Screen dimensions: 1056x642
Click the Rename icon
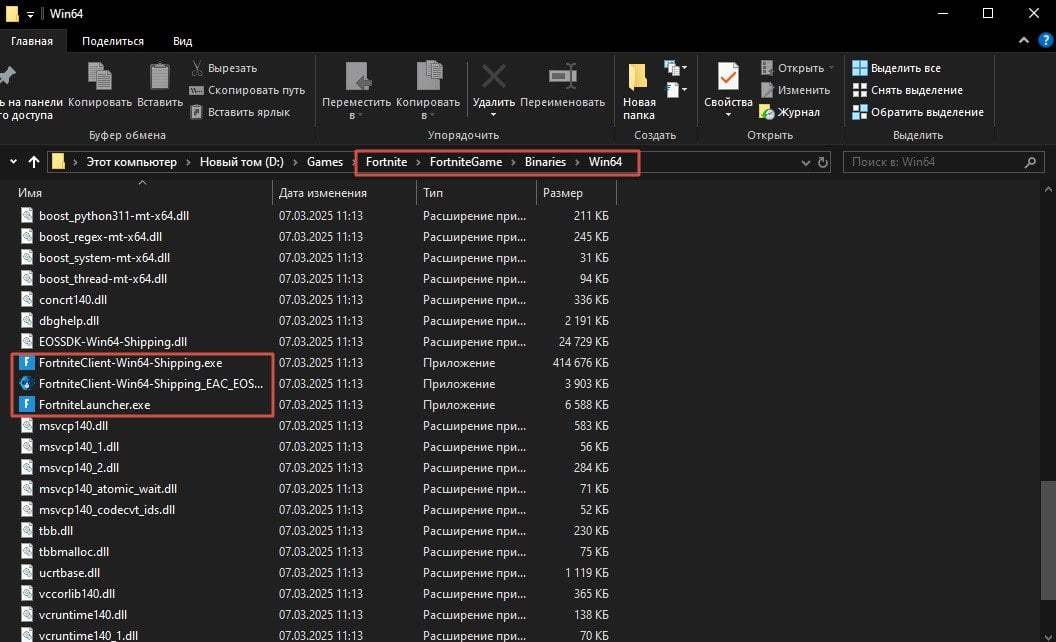[x=562, y=76]
